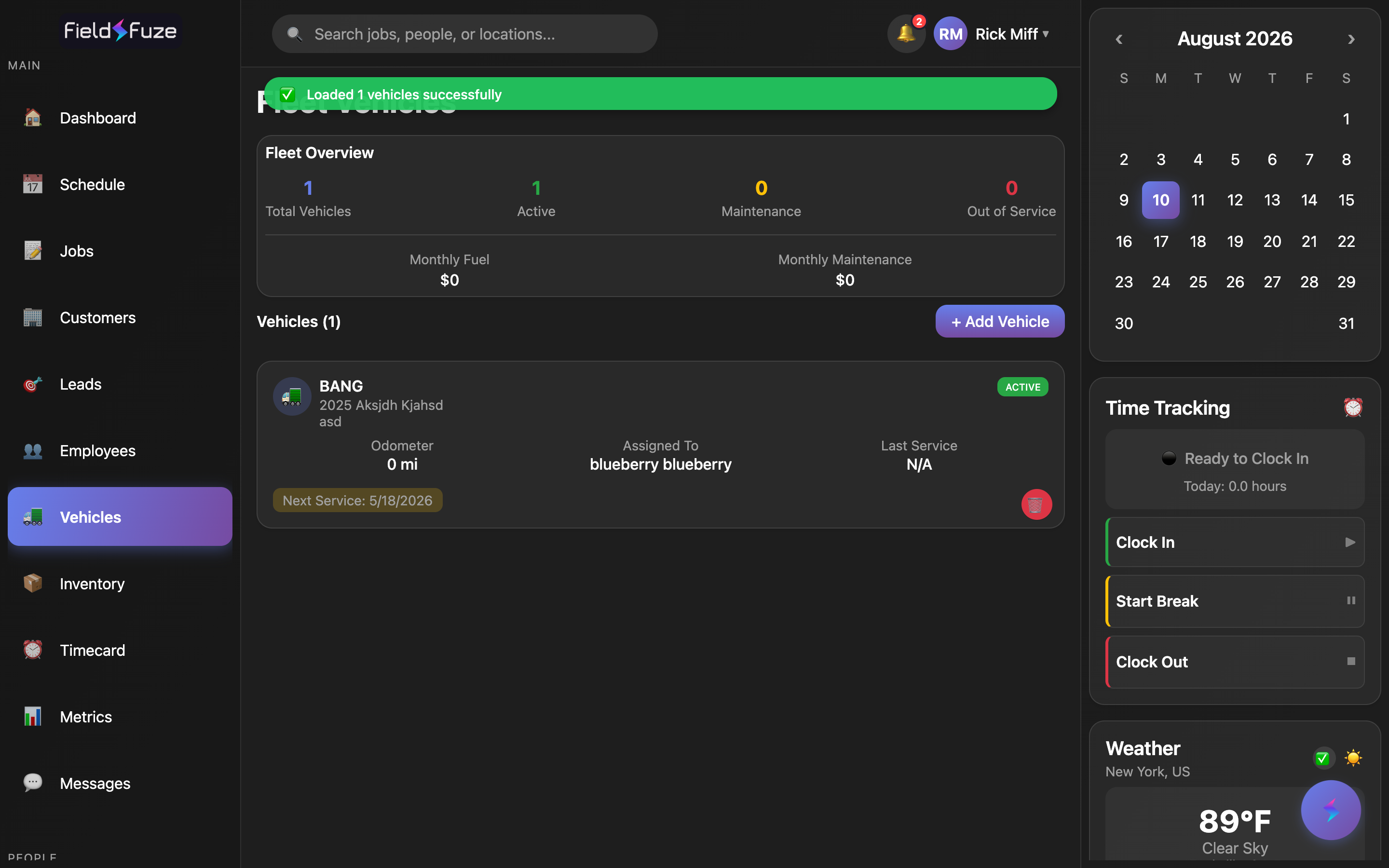Go to next month in calendar

pyautogui.click(x=1351, y=39)
